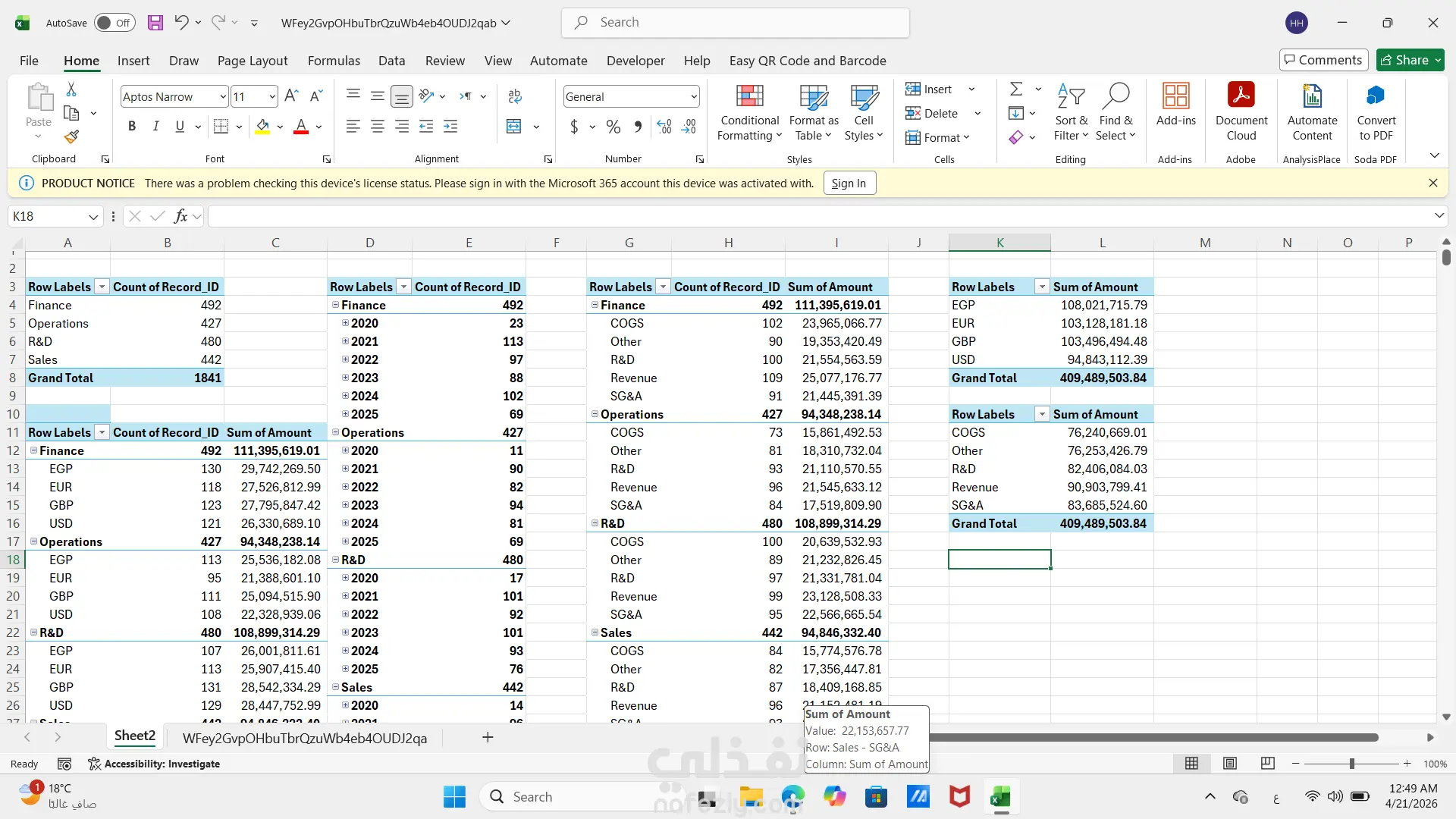1456x819 pixels.
Task: Click the Format Painter brush icon
Action: tap(71, 136)
